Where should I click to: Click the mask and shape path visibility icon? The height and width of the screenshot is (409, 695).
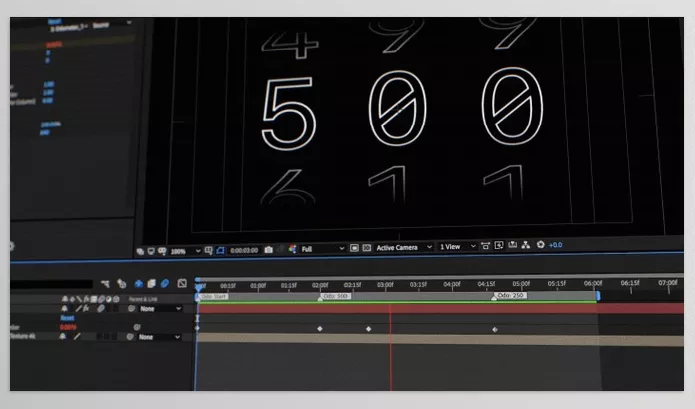click(x=162, y=251)
